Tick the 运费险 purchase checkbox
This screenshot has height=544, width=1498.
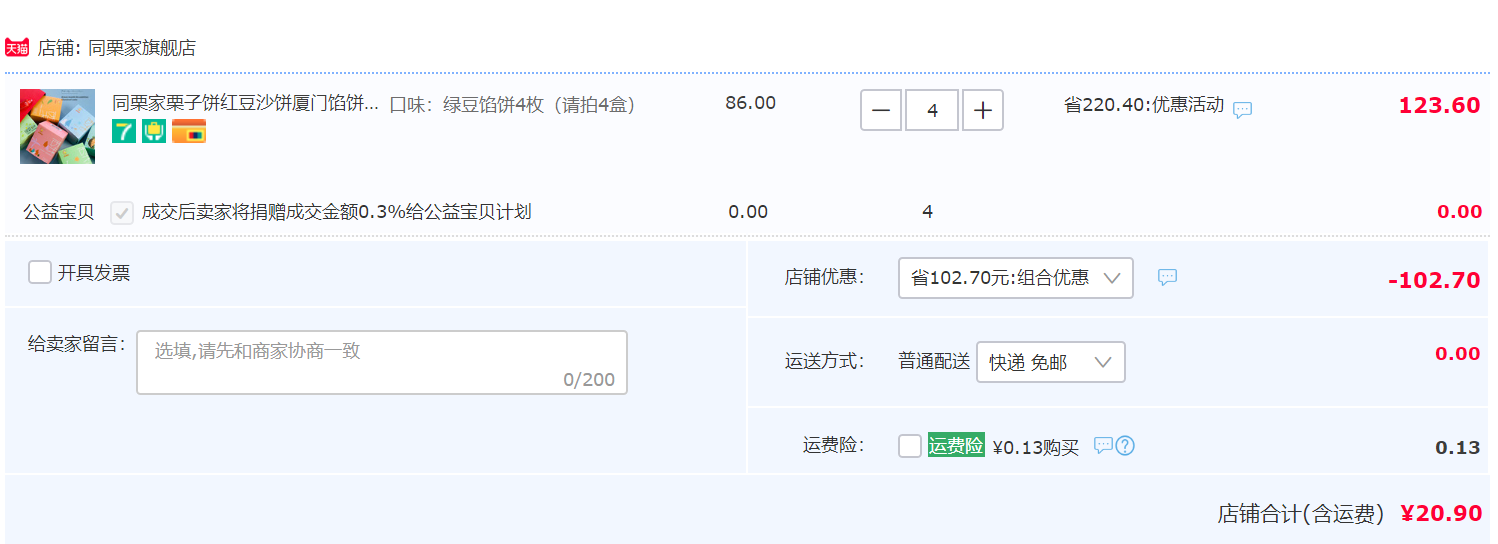[x=910, y=446]
